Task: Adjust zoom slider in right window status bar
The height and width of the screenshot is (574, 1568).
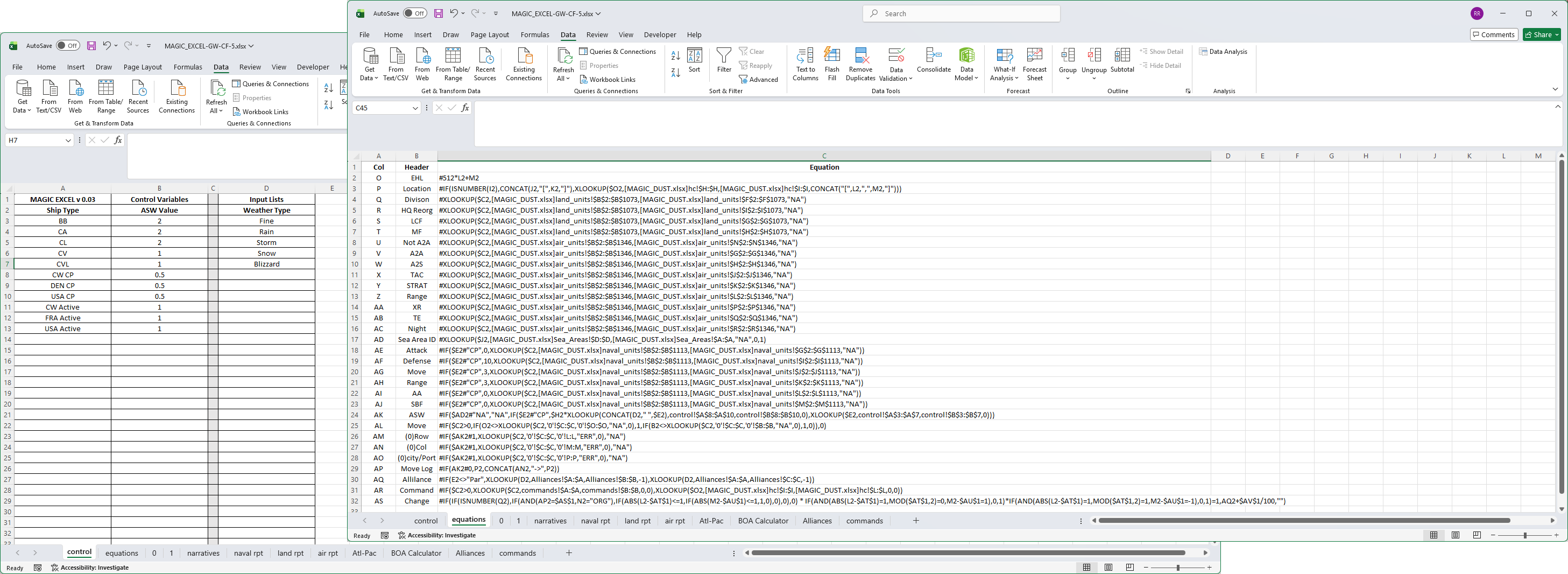Action: (x=1525, y=535)
